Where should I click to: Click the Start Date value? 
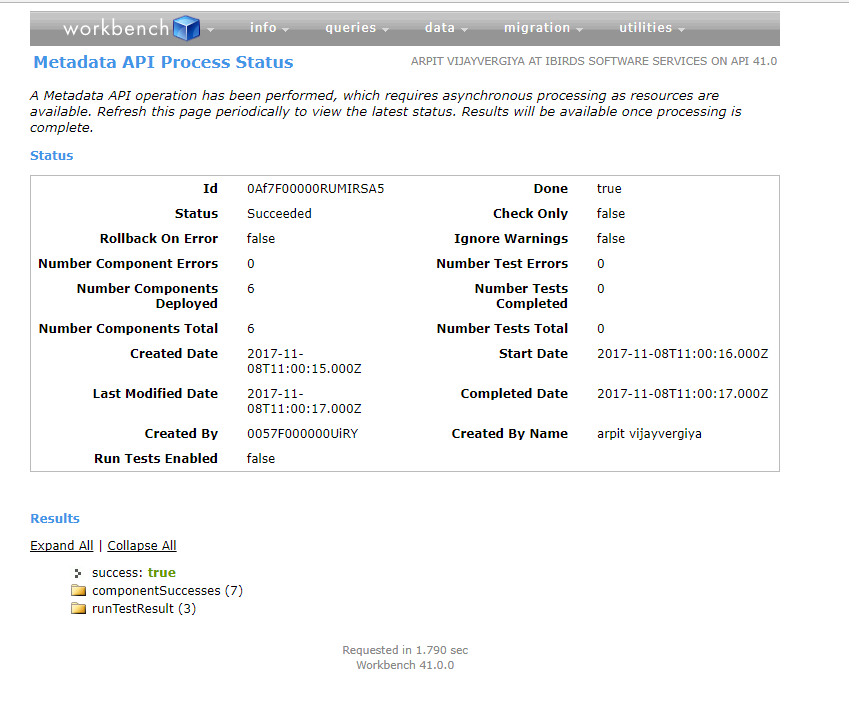682,354
